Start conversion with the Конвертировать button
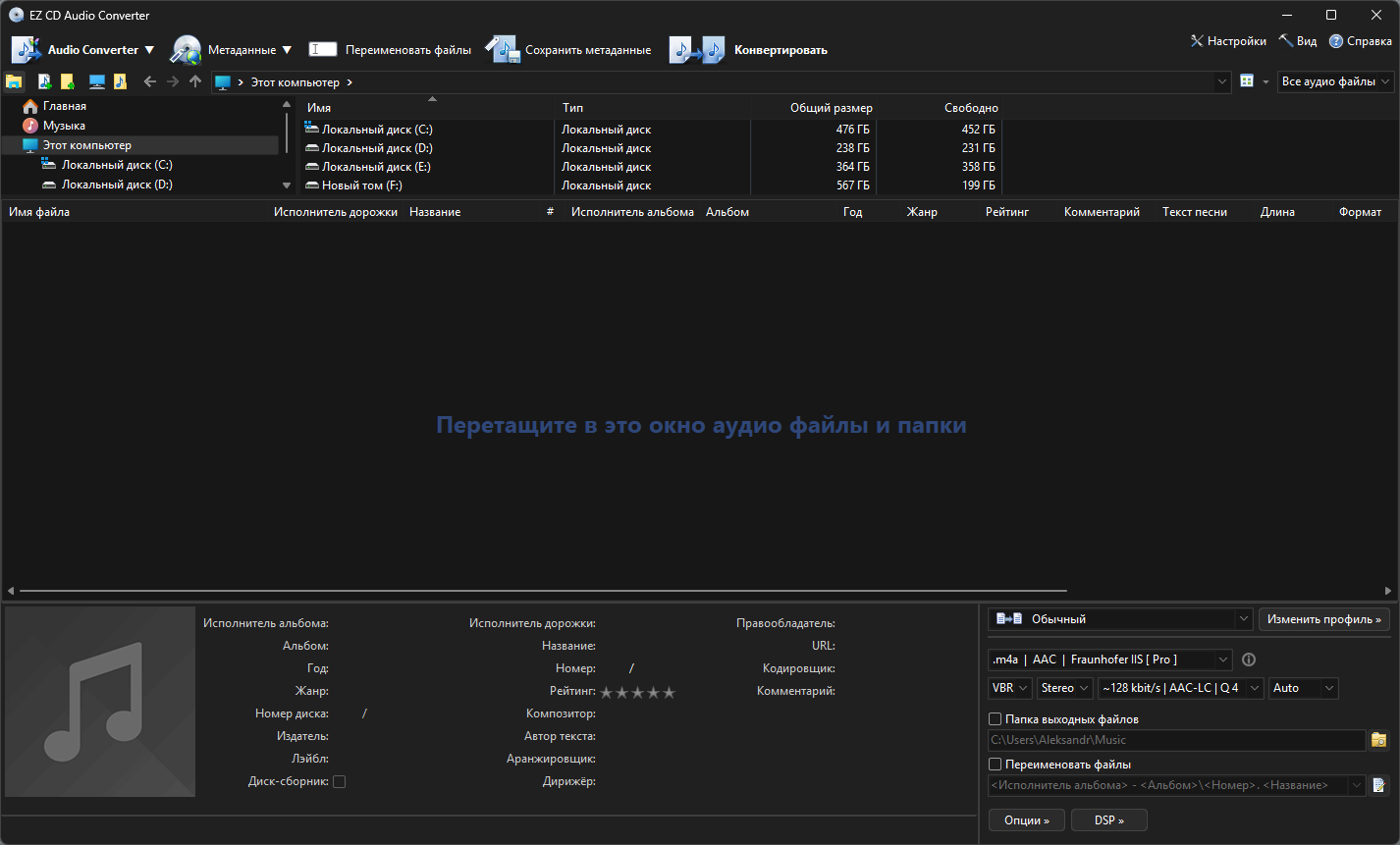1400x845 pixels. (x=749, y=49)
